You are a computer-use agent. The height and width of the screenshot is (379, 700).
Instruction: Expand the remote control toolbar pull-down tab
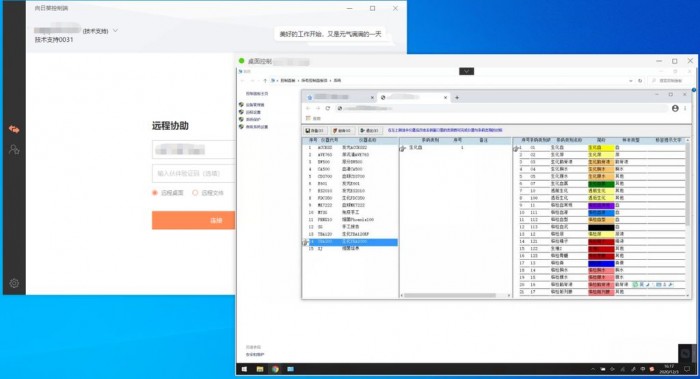pos(467,71)
